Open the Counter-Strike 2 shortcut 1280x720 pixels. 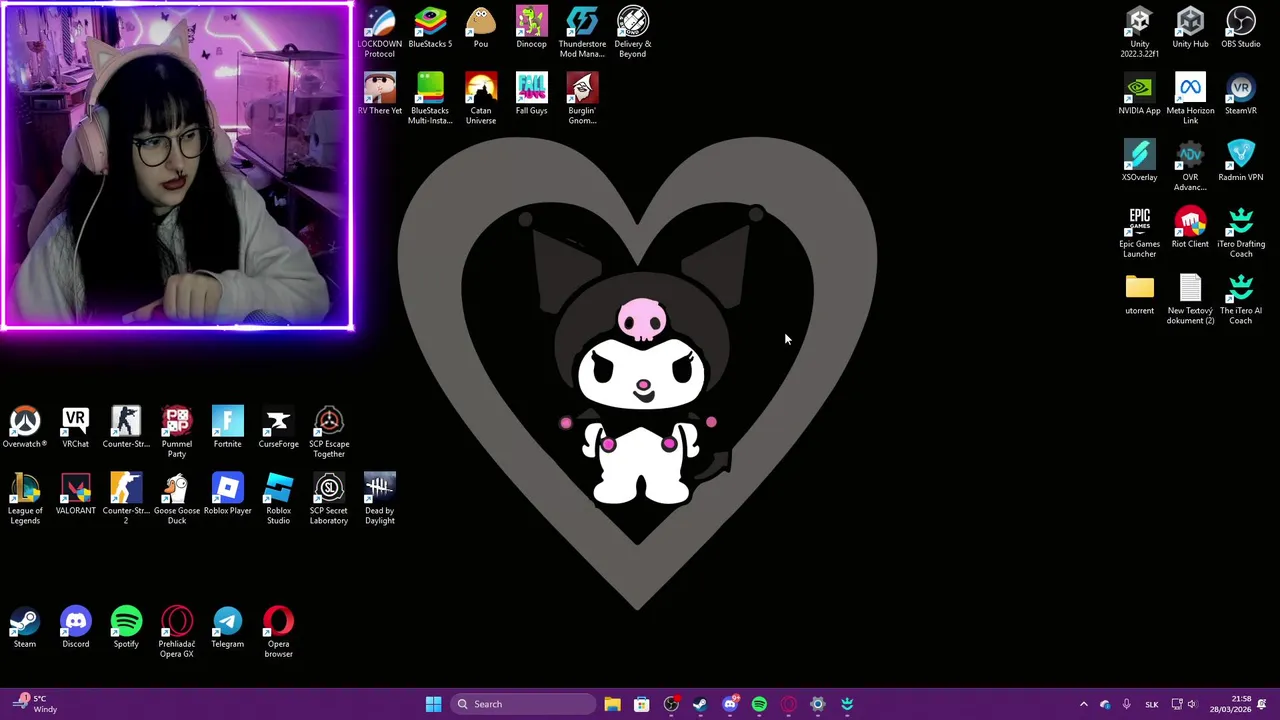pyautogui.click(x=126, y=499)
